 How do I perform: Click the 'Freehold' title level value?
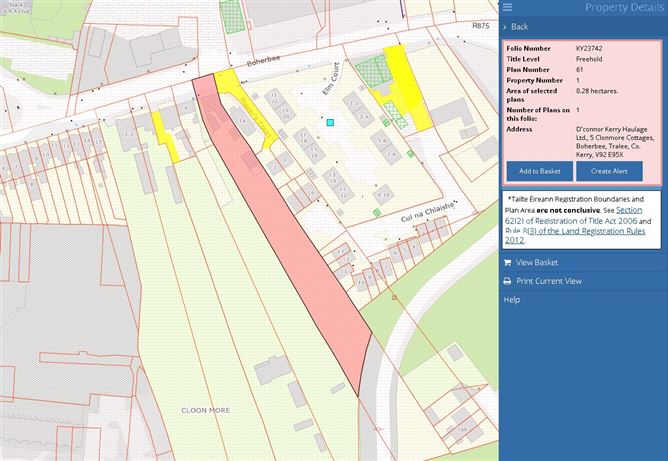[x=589, y=59]
